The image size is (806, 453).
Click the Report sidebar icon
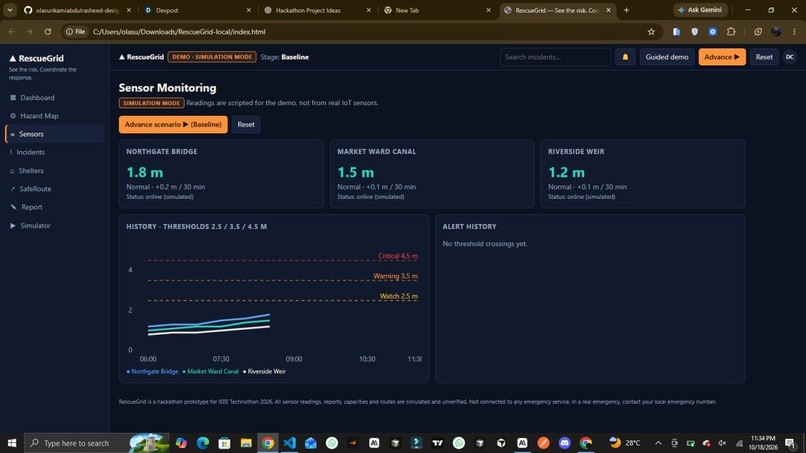pos(13,207)
